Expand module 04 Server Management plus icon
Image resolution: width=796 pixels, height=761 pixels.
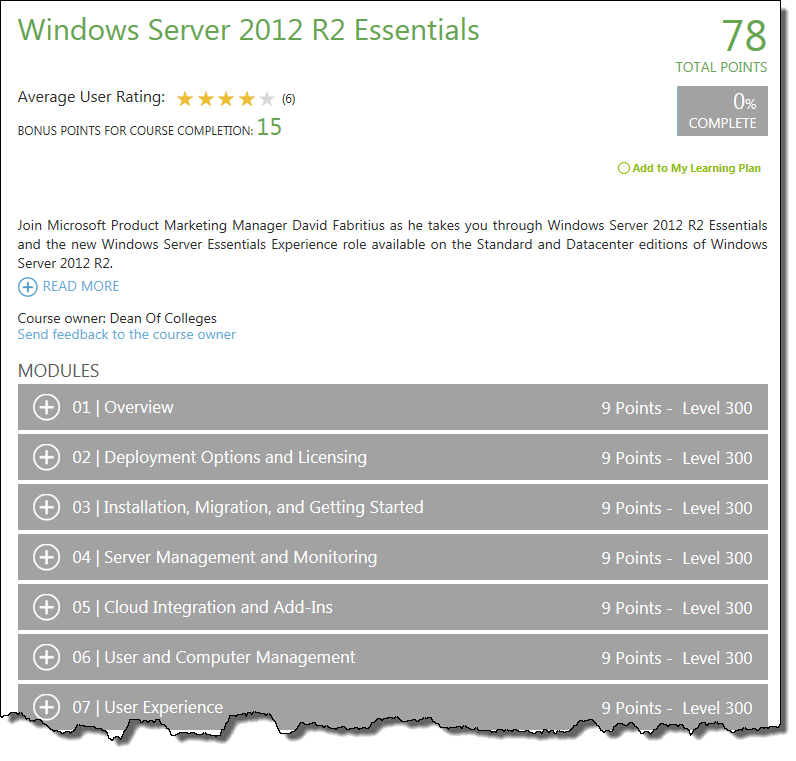46,557
